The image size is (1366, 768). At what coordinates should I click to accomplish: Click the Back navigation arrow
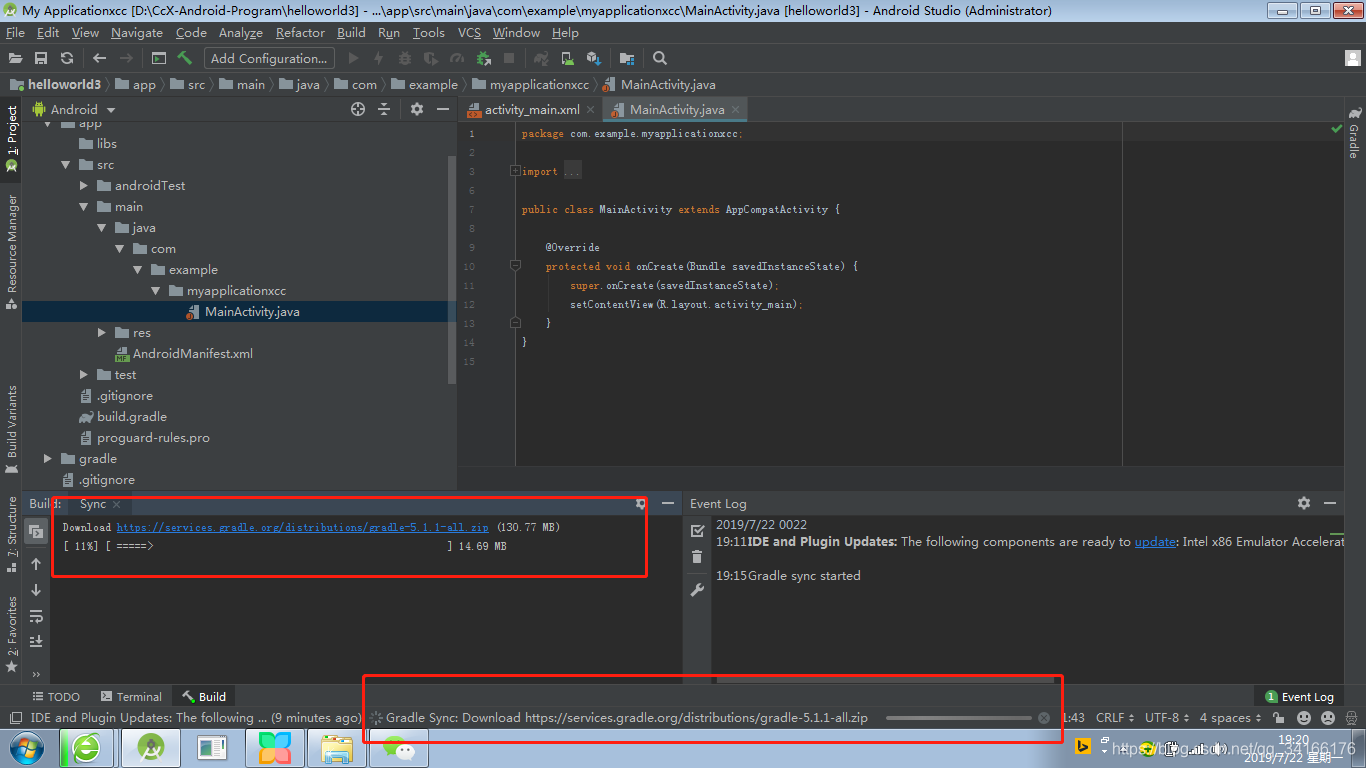(99, 58)
